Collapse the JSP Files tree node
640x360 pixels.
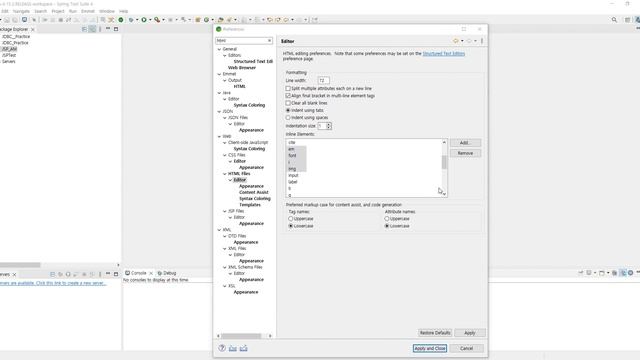pos(224,211)
